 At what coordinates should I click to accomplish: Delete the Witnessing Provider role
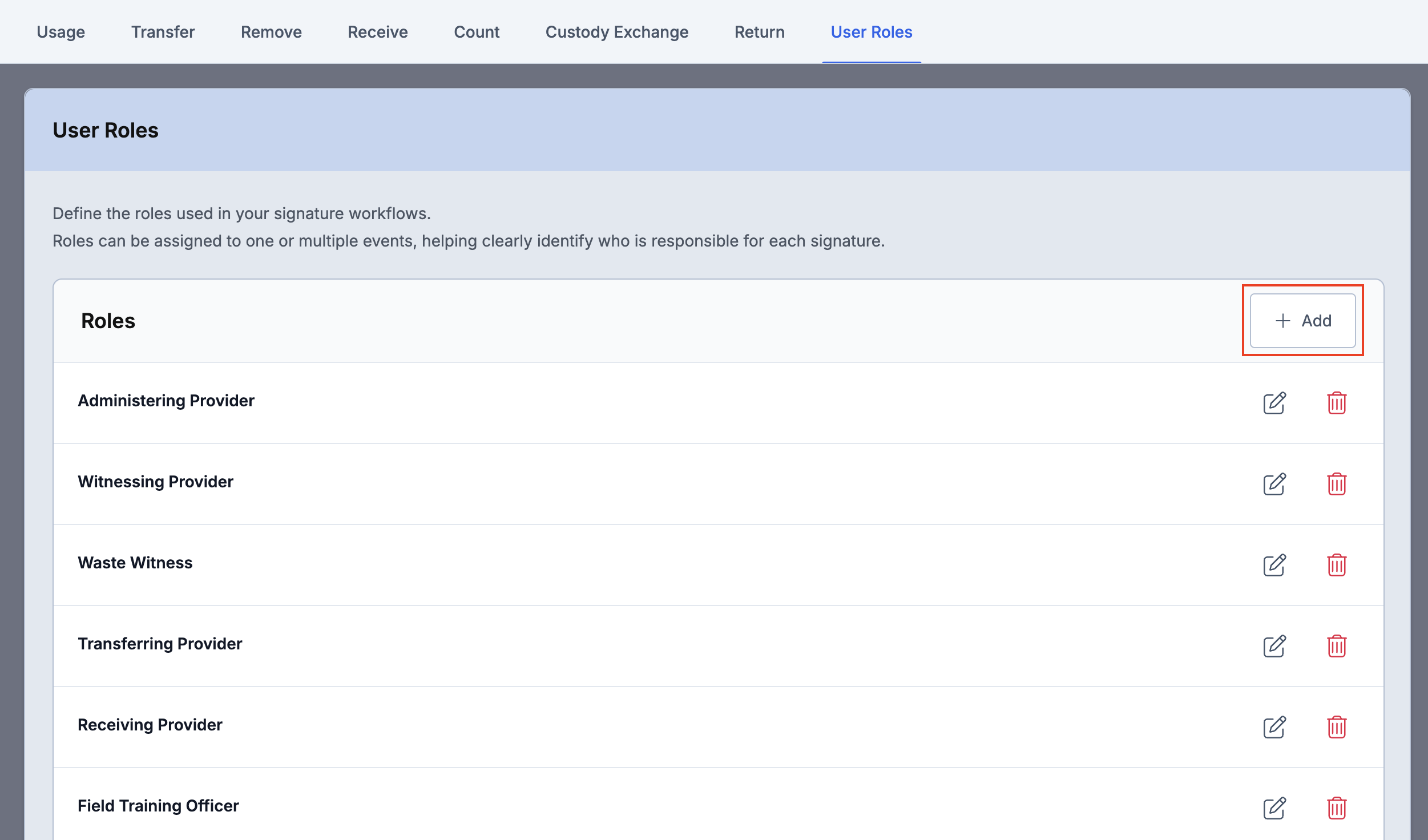[x=1337, y=484]
